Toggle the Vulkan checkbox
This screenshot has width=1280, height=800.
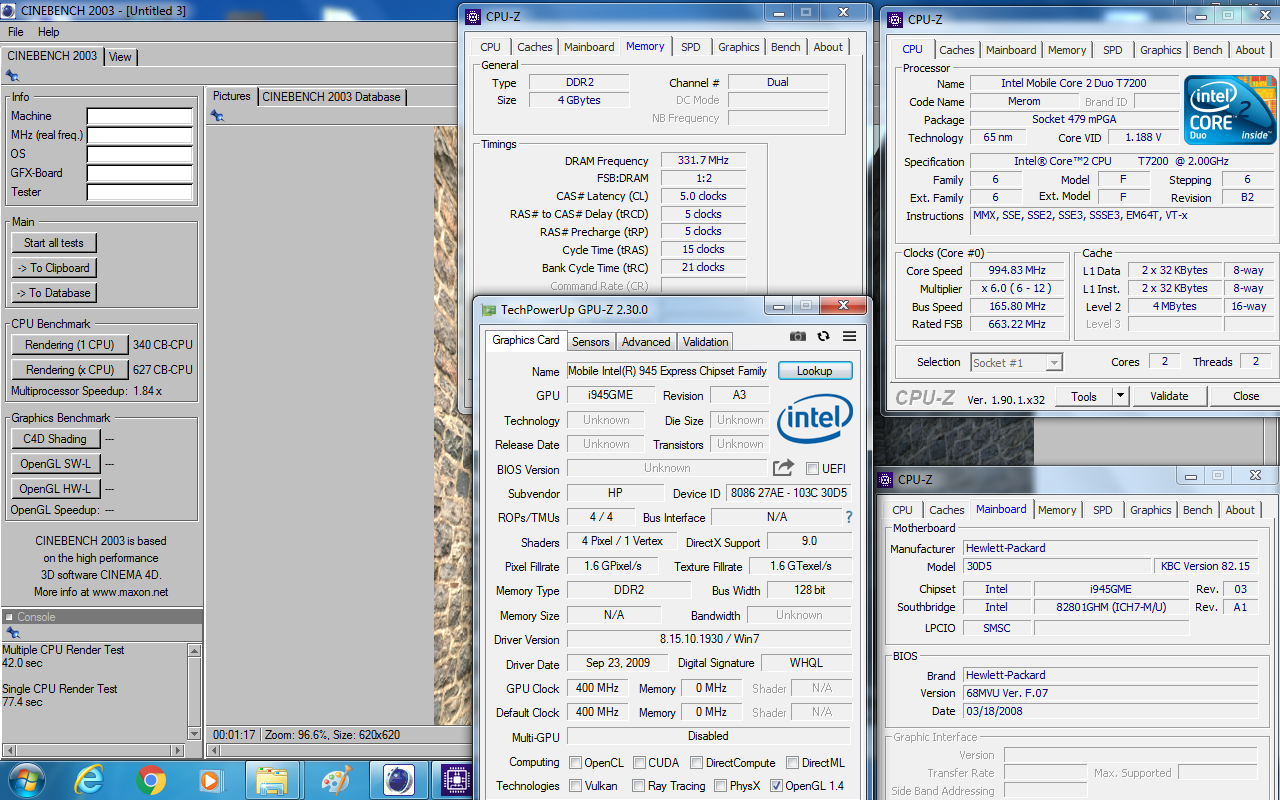click(575, 786)
